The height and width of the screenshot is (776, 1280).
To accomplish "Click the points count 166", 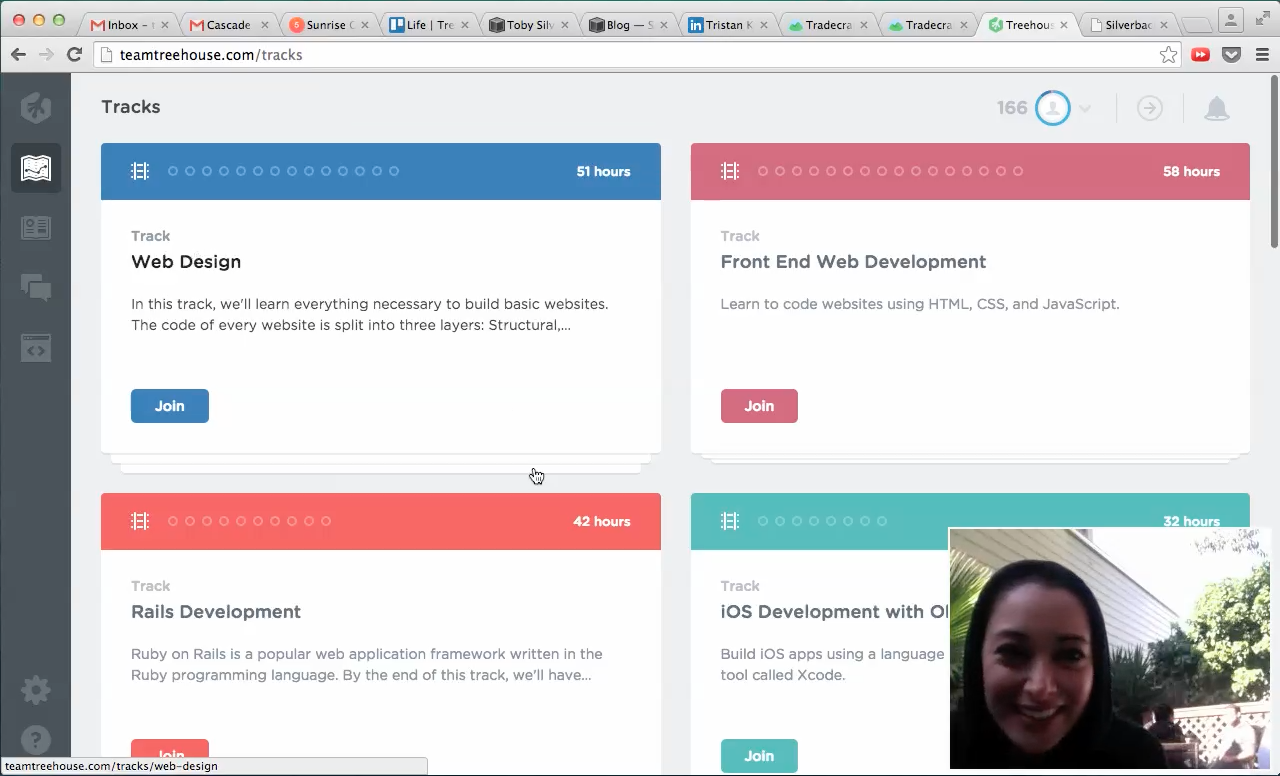I will tap(1012, 108).
